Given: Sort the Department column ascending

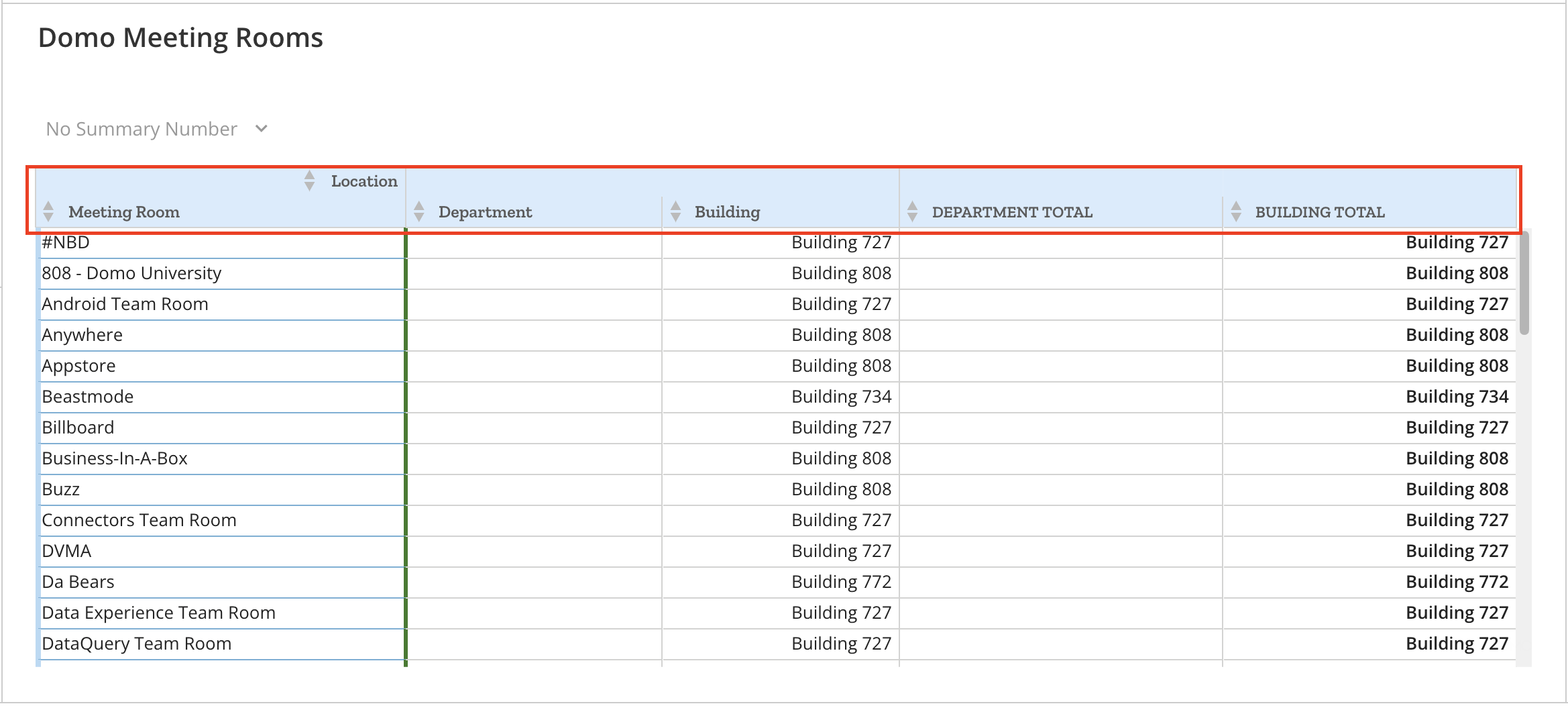Looking at the screenshot, I should tap(418, 207).
